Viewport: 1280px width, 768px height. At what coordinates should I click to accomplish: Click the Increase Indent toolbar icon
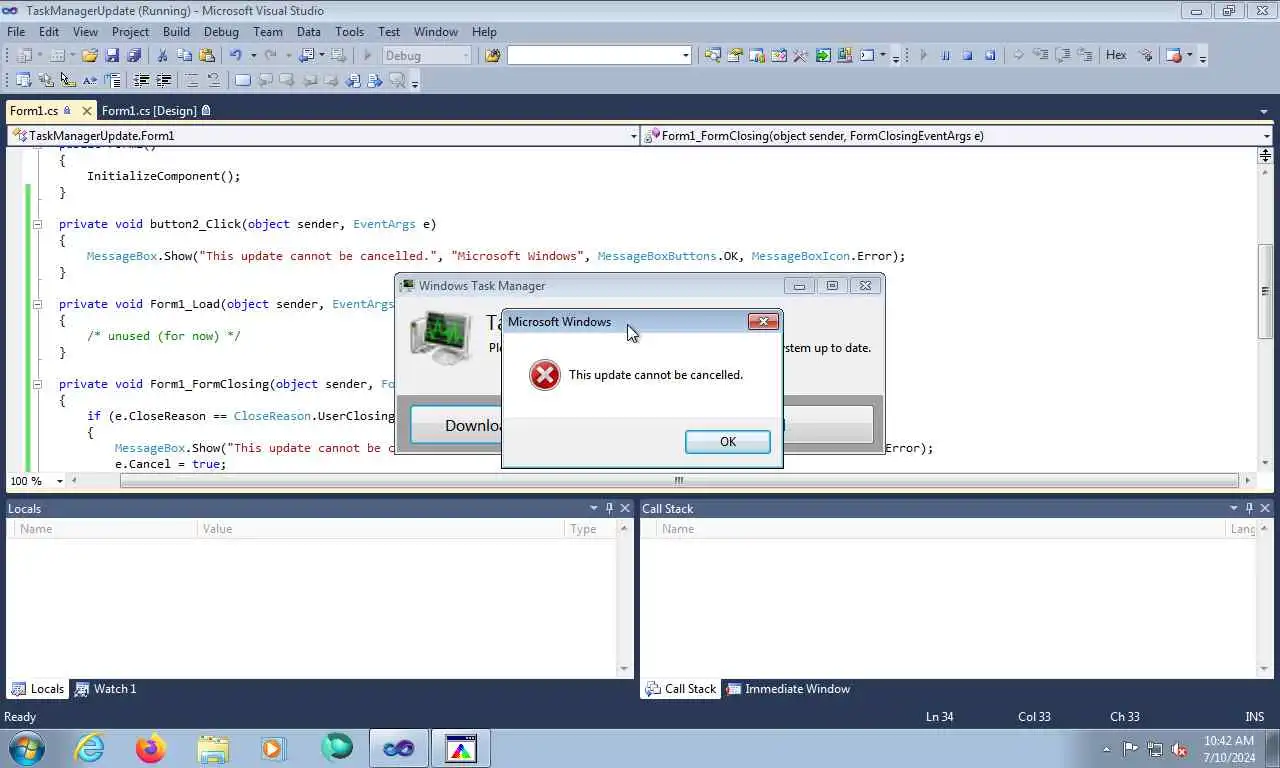click(162, 81)
